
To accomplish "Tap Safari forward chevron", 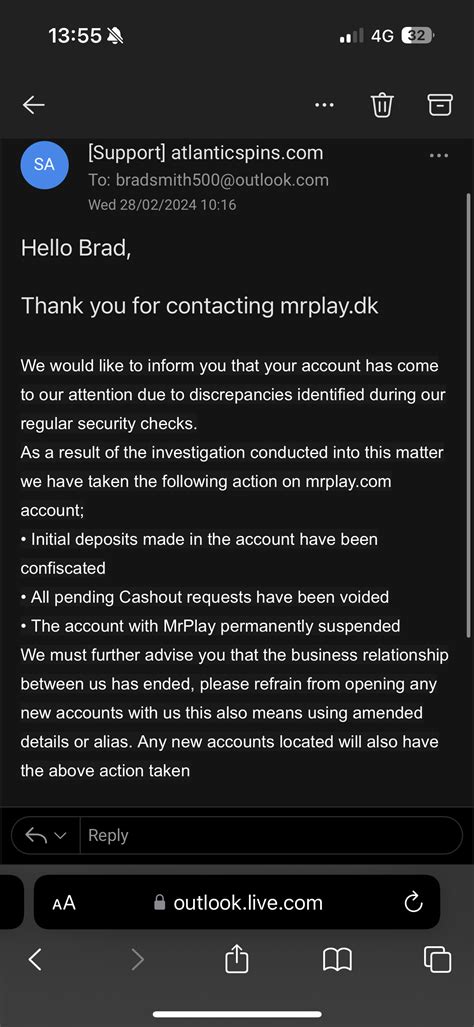I will click(137, 960).
